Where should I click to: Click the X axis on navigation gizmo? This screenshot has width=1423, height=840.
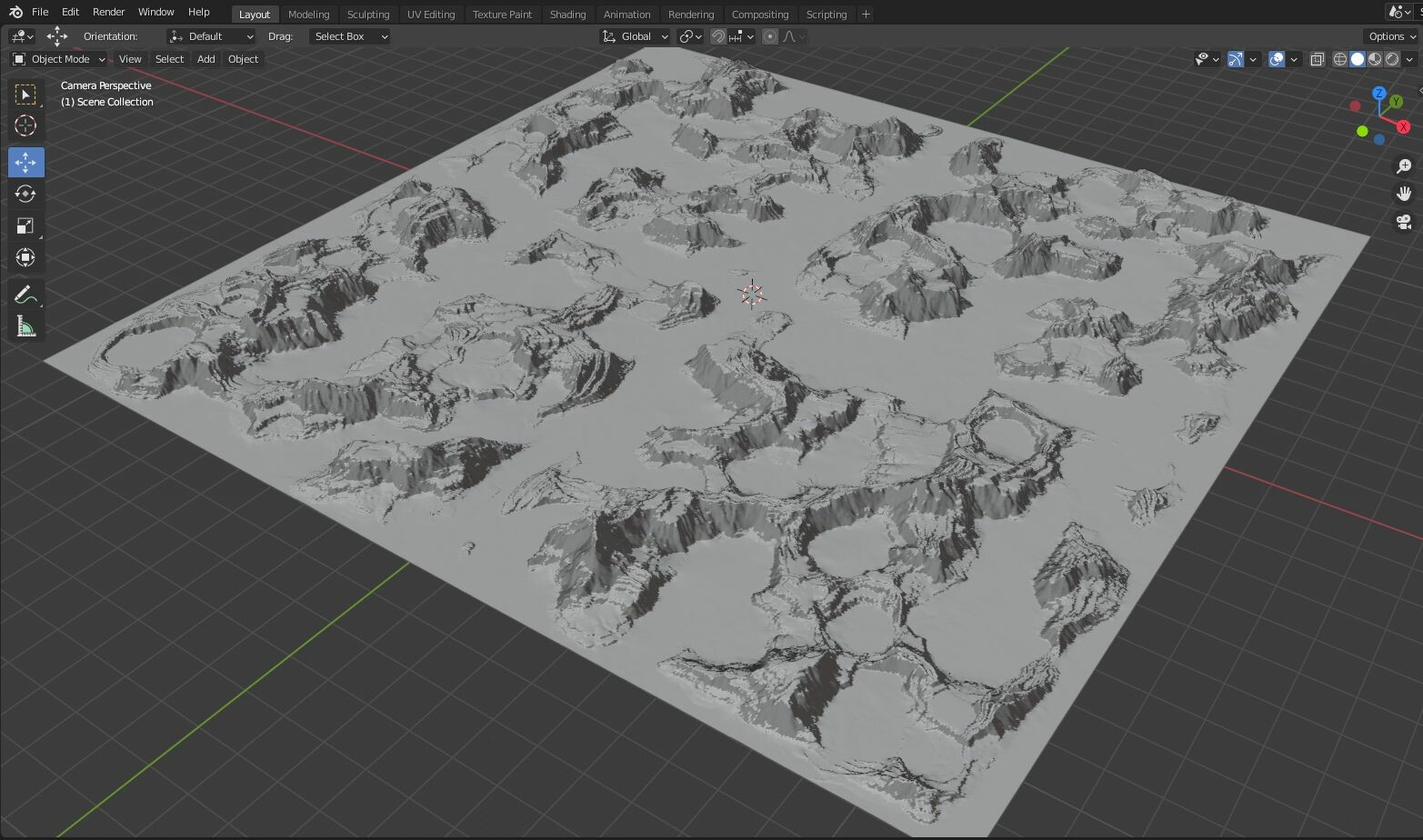[1403, 127]
